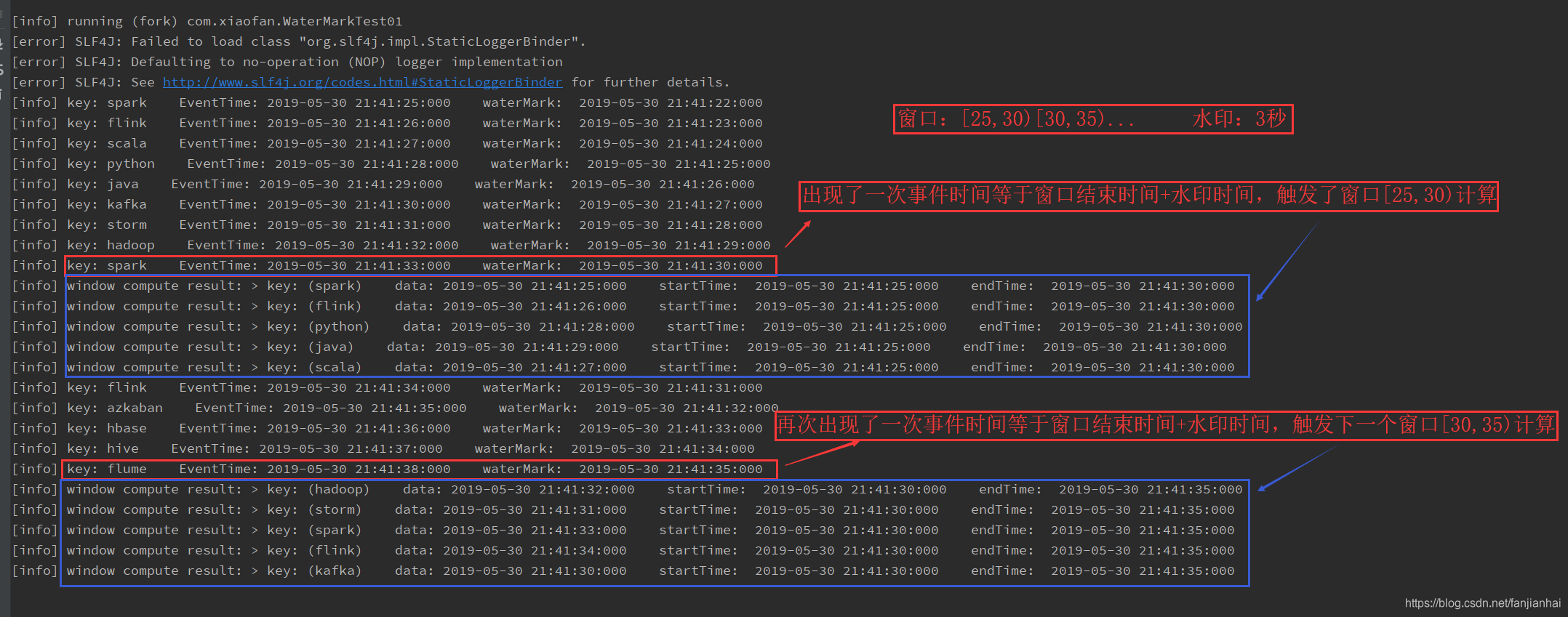Click the key flink EventTime 21:41:34 line

pos(388,387)
